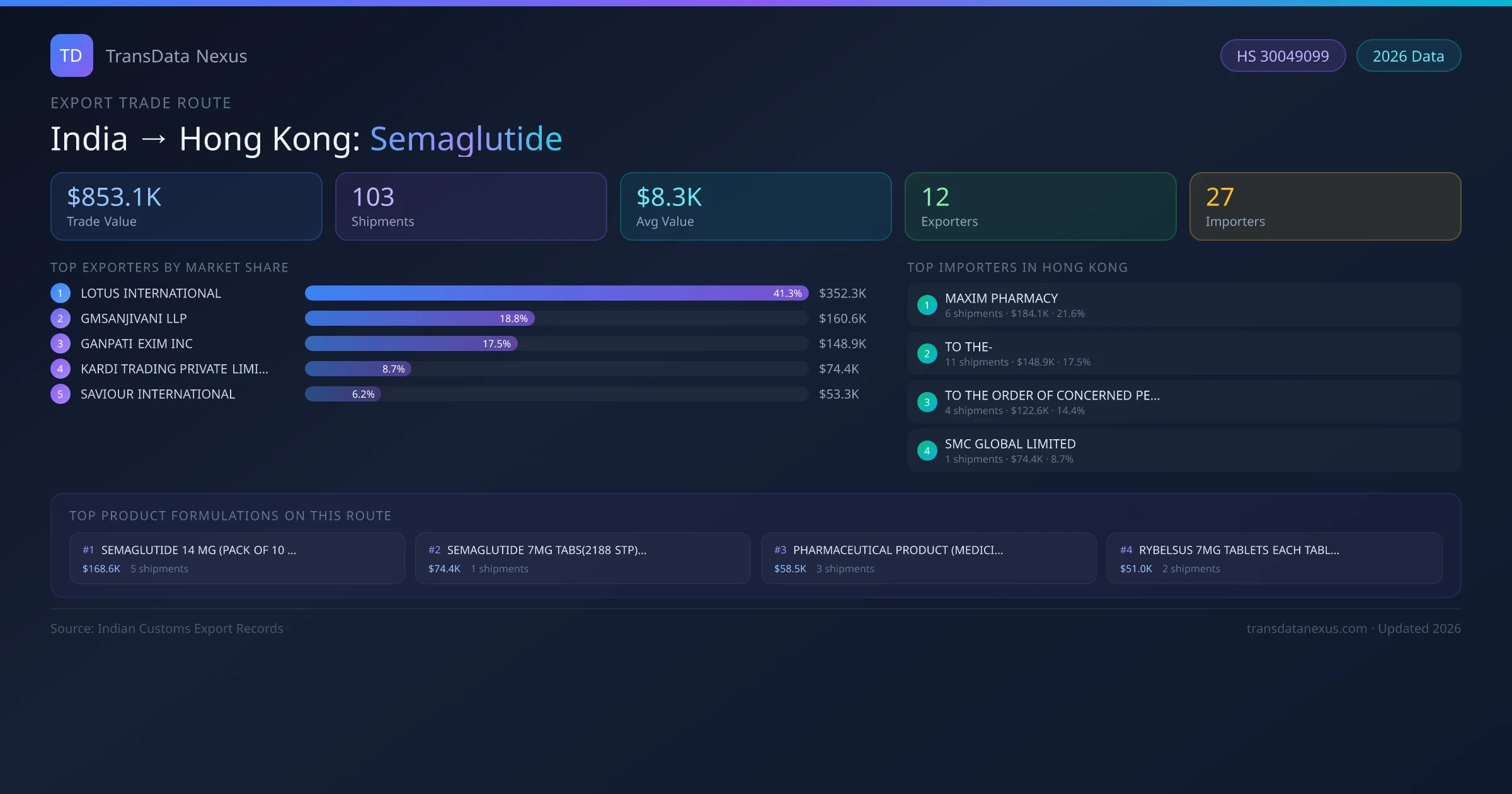Click the TD logo icon
1512x794 pixels.
71,55
